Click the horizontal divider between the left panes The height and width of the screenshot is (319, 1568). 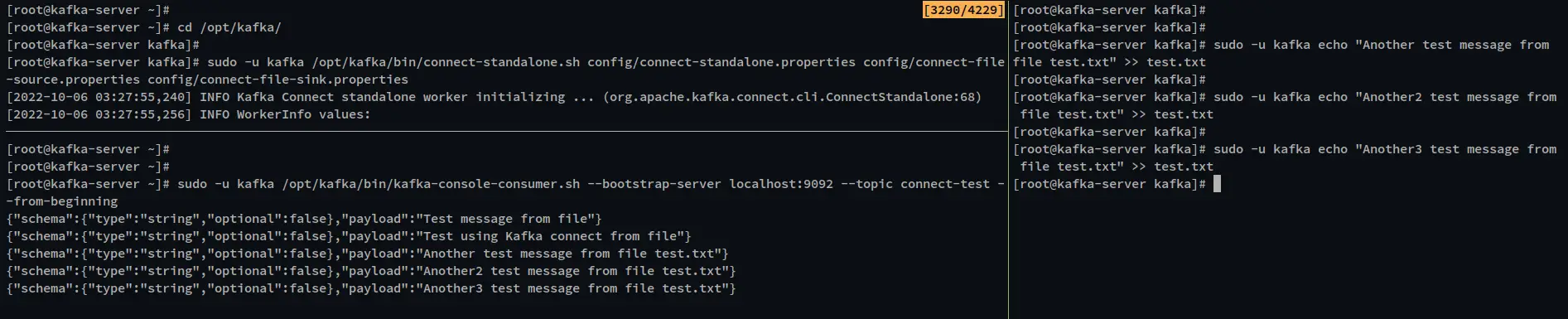pos(504,132)
